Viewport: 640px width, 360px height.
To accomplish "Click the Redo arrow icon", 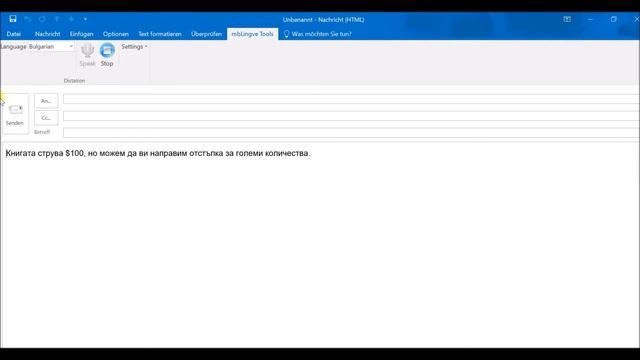I will coord(42,19).
